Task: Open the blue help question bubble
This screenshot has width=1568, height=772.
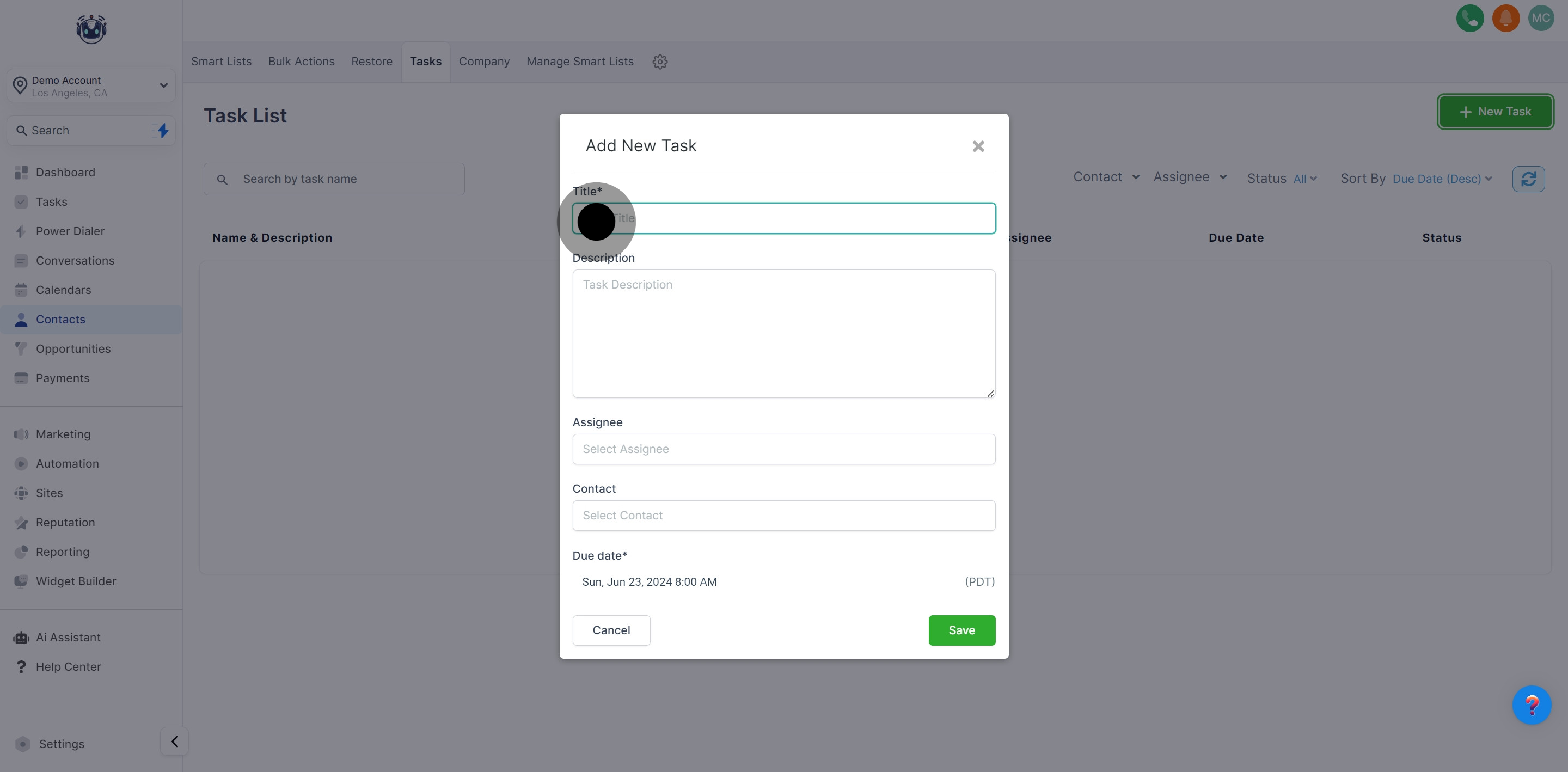Action: point(1532,705)
